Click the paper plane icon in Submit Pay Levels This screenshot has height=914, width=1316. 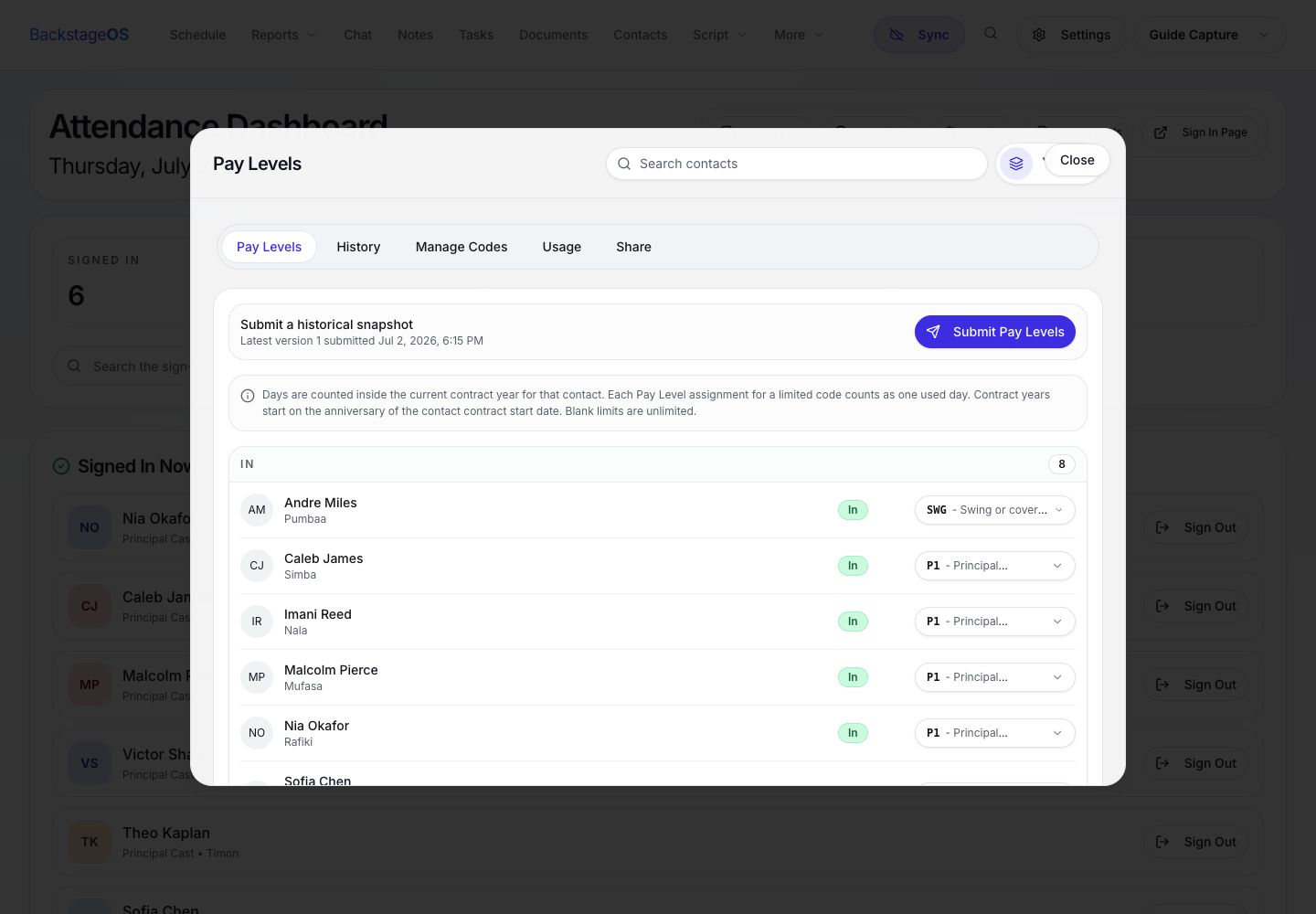pyautogui.click(x=933, y=332)
